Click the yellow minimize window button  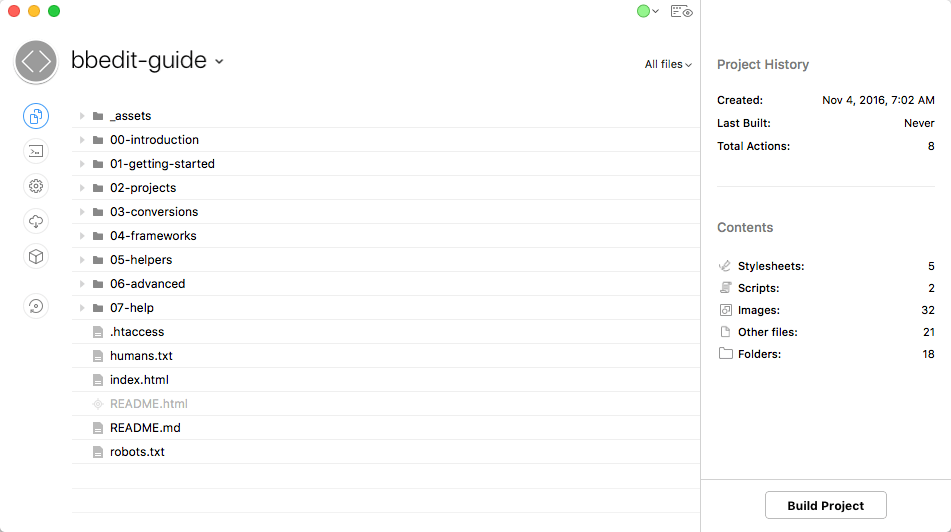tap(34, 11)
